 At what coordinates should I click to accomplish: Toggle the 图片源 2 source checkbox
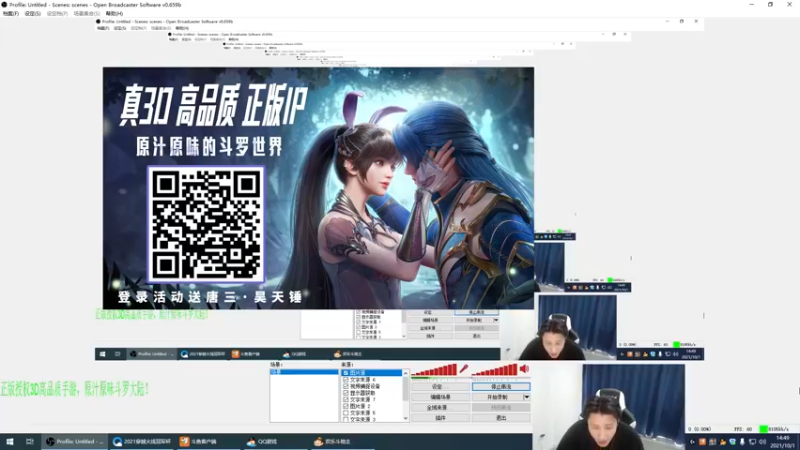pos(346,406)
